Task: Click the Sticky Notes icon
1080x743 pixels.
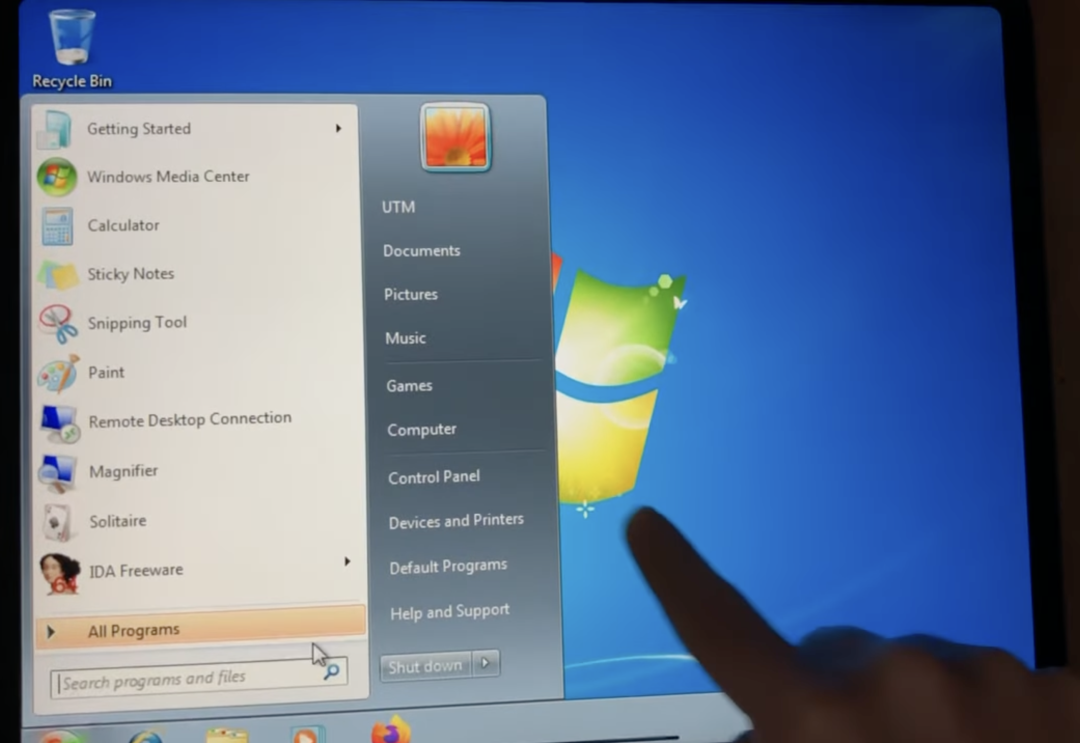Action: 58,275
